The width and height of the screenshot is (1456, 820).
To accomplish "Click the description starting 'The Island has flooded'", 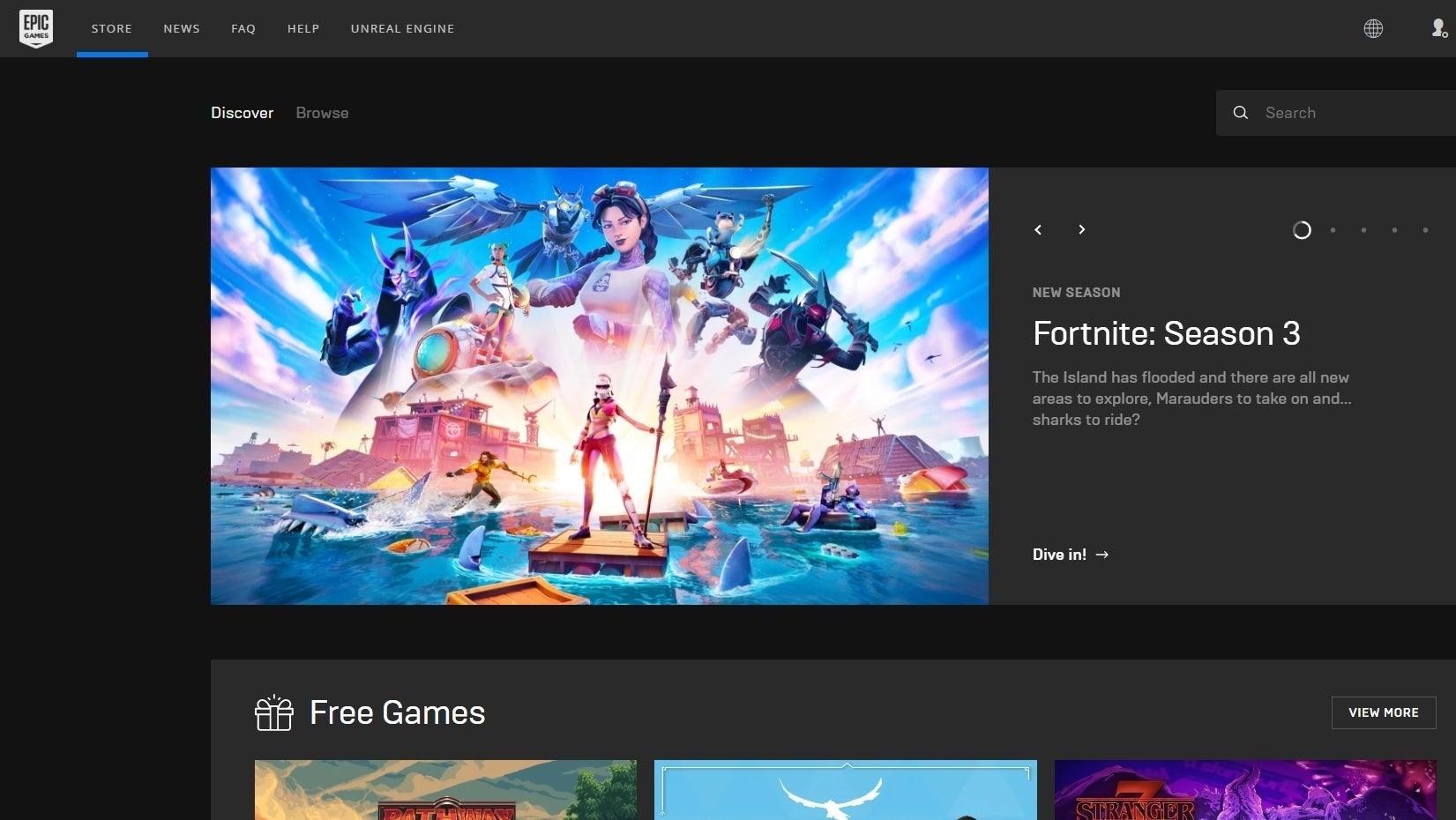I will click(x=1191, y=399).
